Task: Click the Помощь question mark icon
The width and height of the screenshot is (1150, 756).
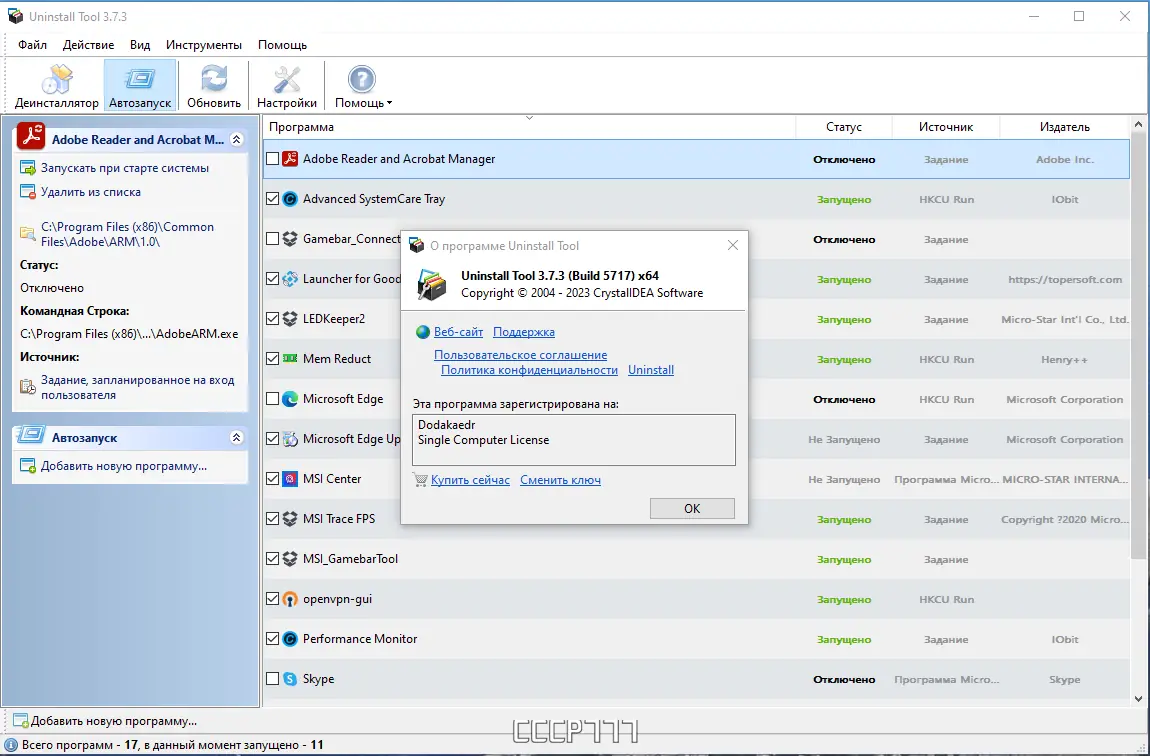Action: 361,78
